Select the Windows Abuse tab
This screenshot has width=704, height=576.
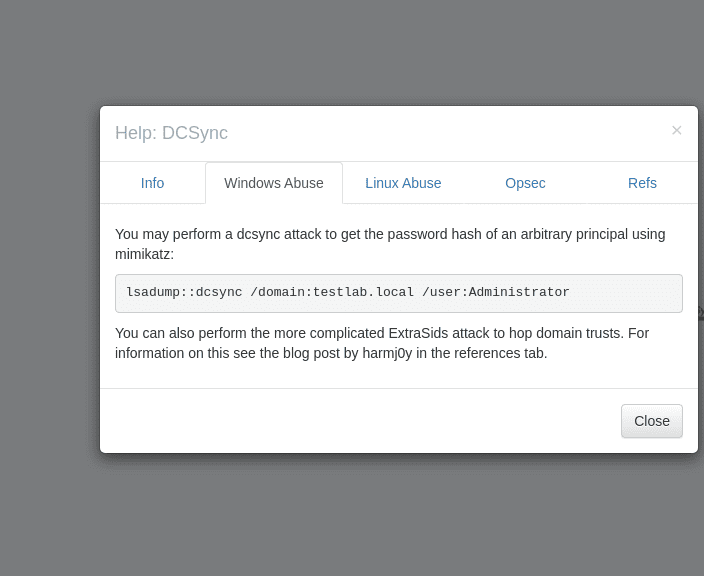click(x=274, y=183)
